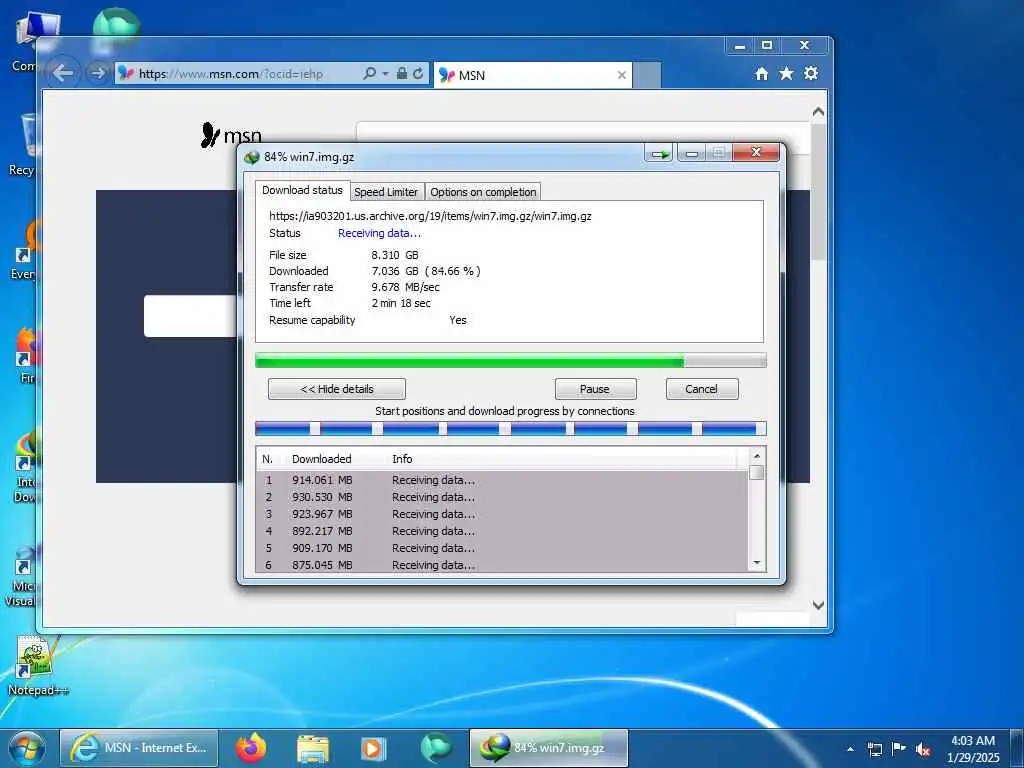This screenshot has height=768, width=1024.
Task: Click the Info column header
Action: point(402,459)
